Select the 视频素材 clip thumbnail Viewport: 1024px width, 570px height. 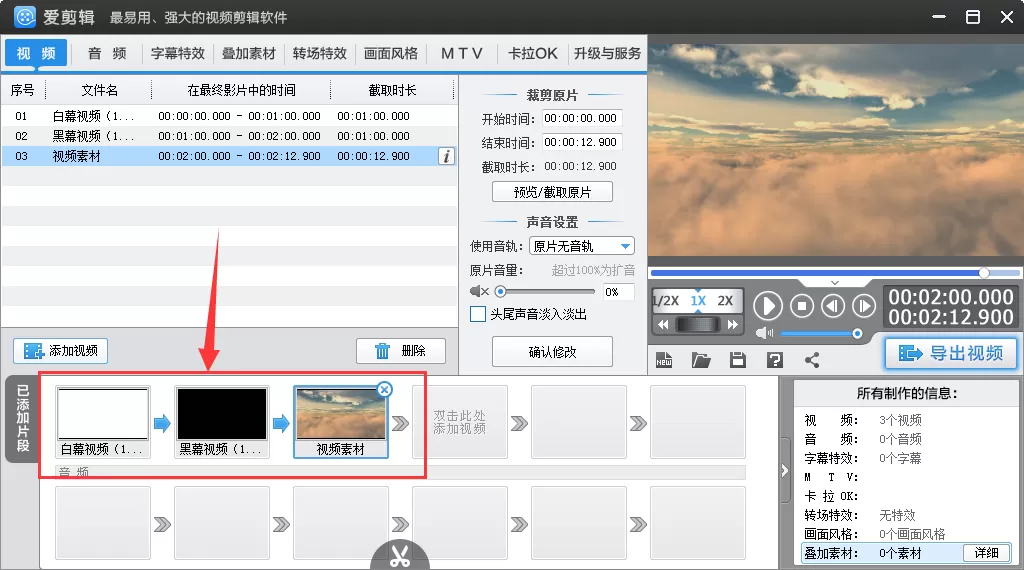coord(341,421)
